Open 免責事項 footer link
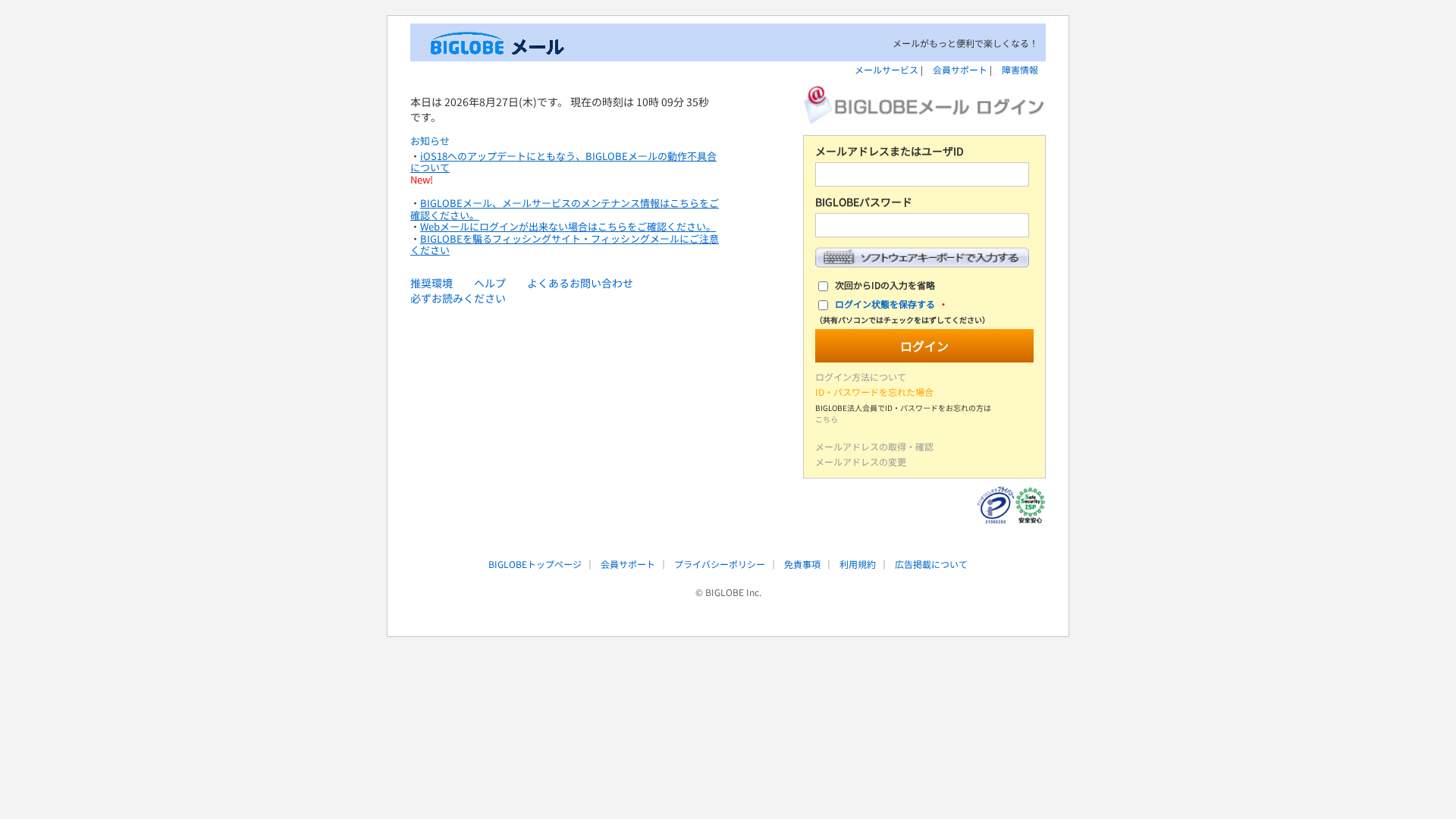This screenshot has width=1456, height=819. [802, 564]
